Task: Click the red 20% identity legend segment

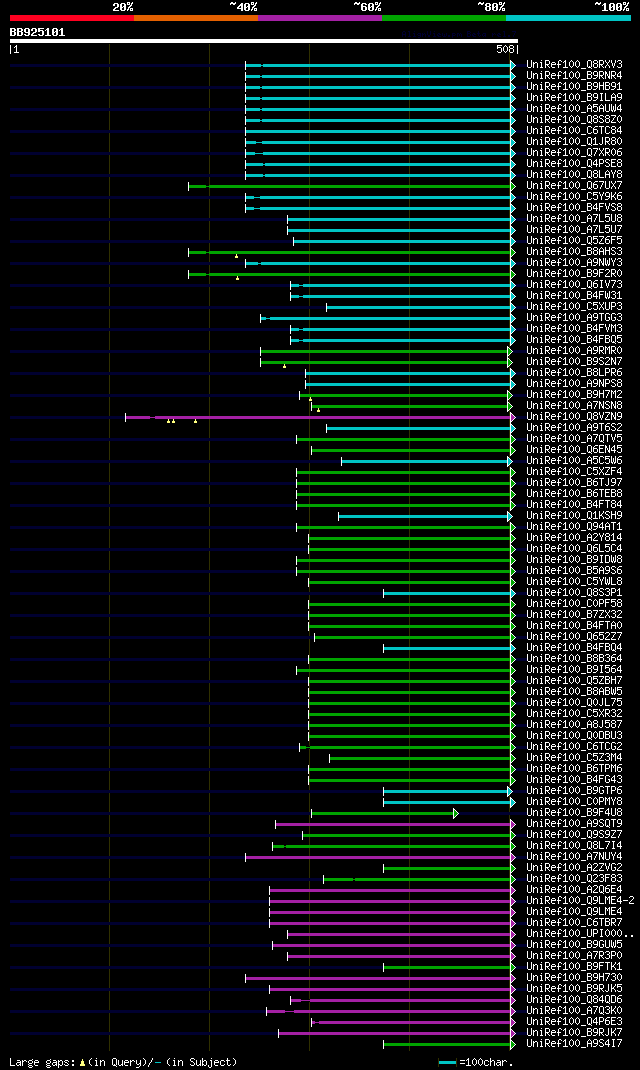Action: (x=72, y=17)
